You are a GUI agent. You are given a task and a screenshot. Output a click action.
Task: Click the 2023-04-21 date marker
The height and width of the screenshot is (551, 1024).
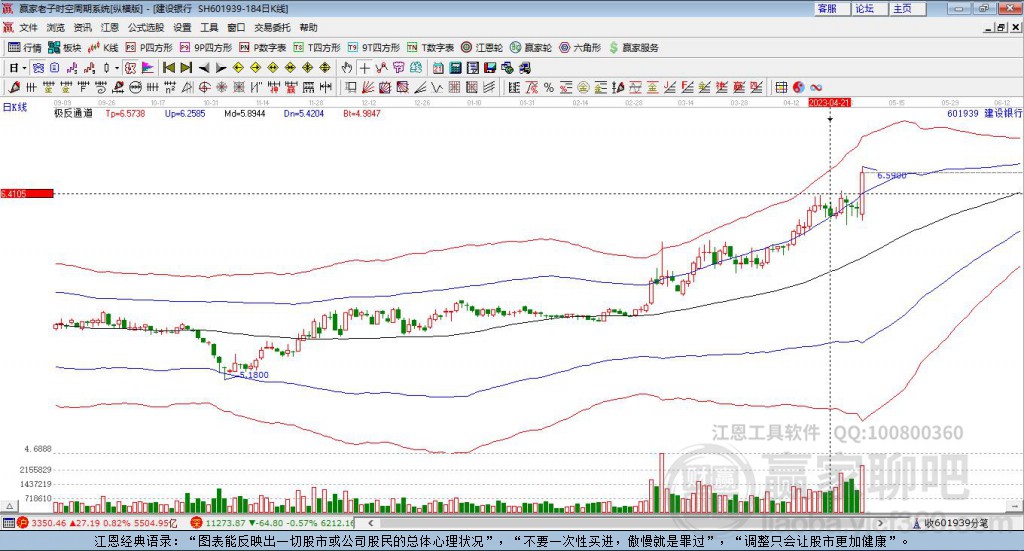[829, 102]
